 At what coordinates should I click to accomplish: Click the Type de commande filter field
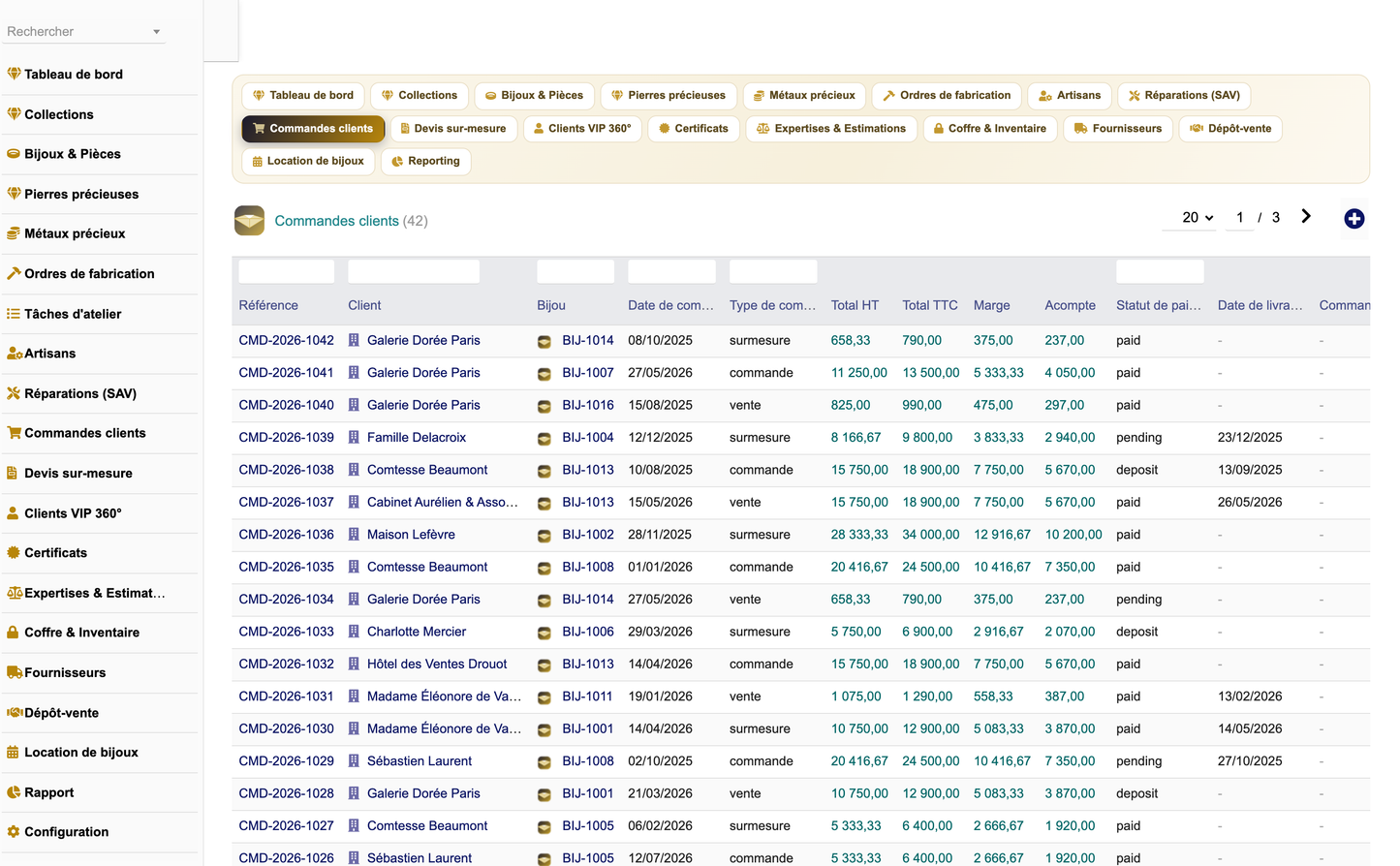(x=773, y=271)
